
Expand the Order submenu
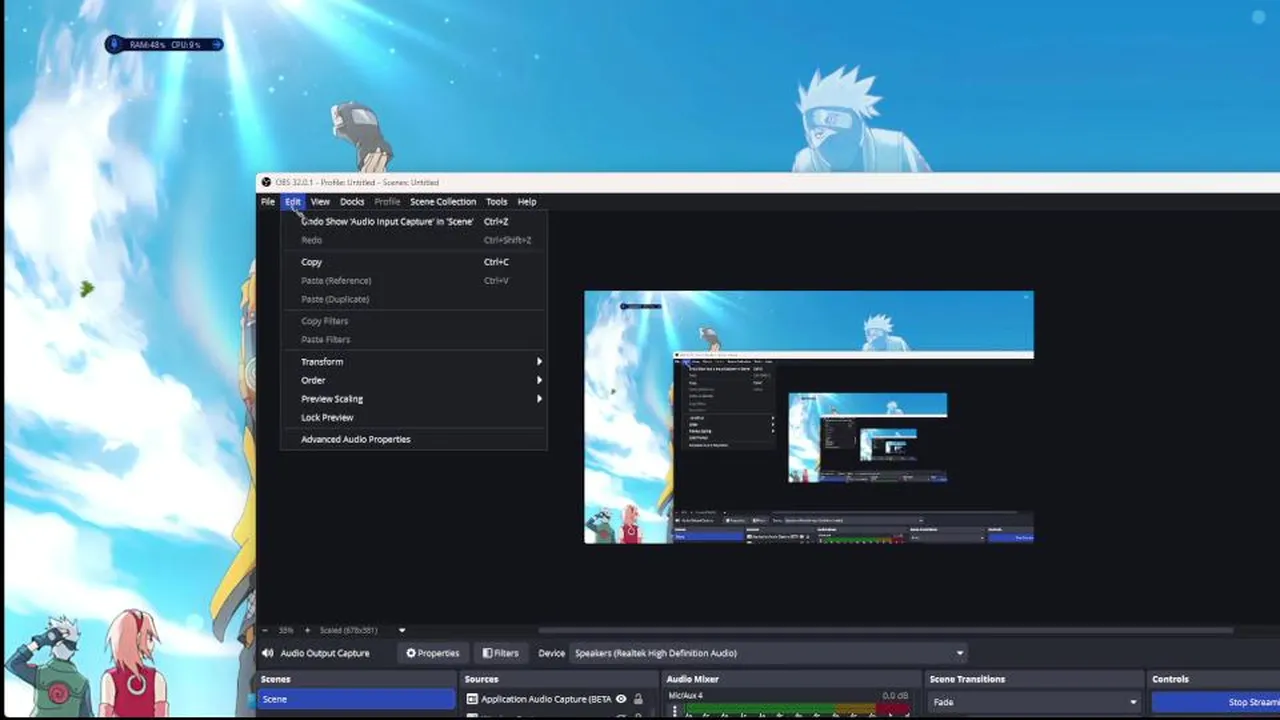[x=413, y=380]
